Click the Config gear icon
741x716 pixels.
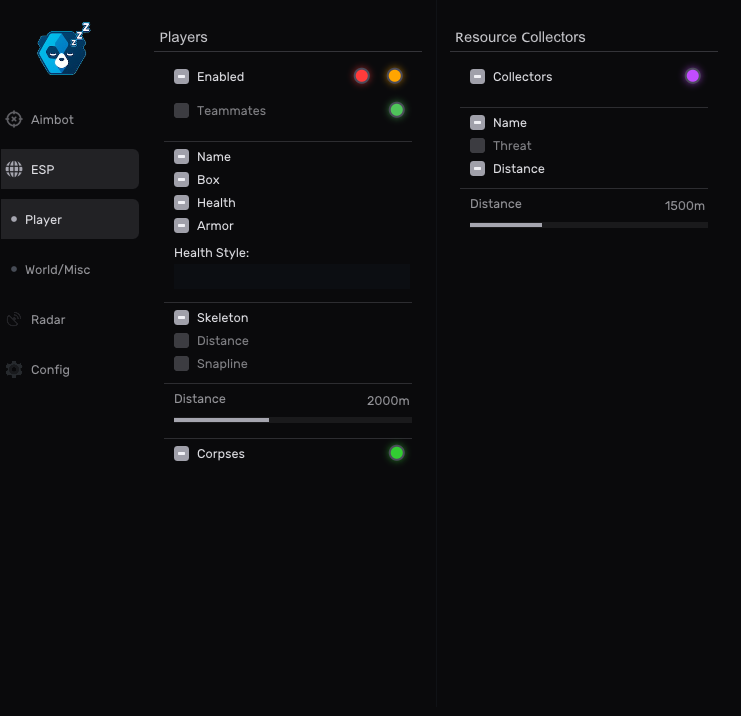14,370
